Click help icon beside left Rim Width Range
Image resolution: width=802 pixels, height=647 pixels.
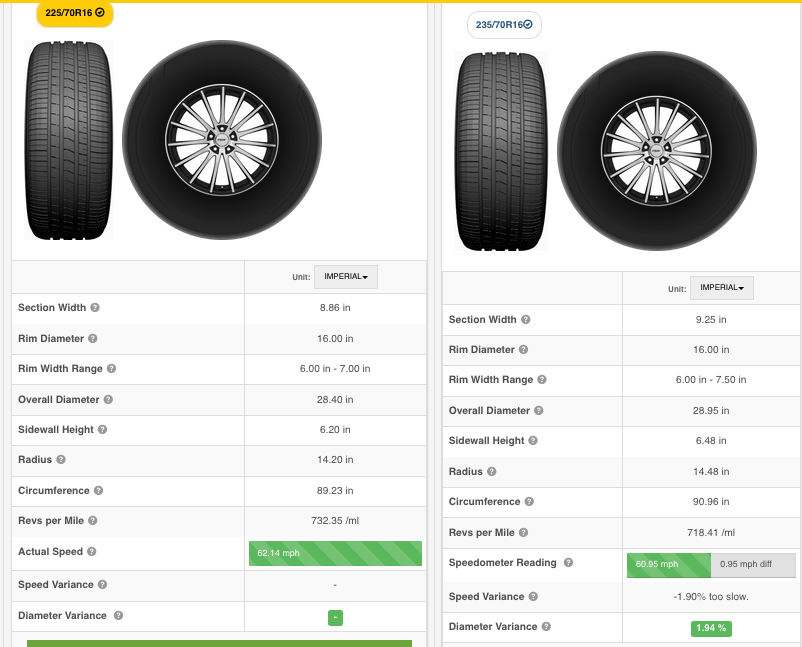(x=112, y=369)
